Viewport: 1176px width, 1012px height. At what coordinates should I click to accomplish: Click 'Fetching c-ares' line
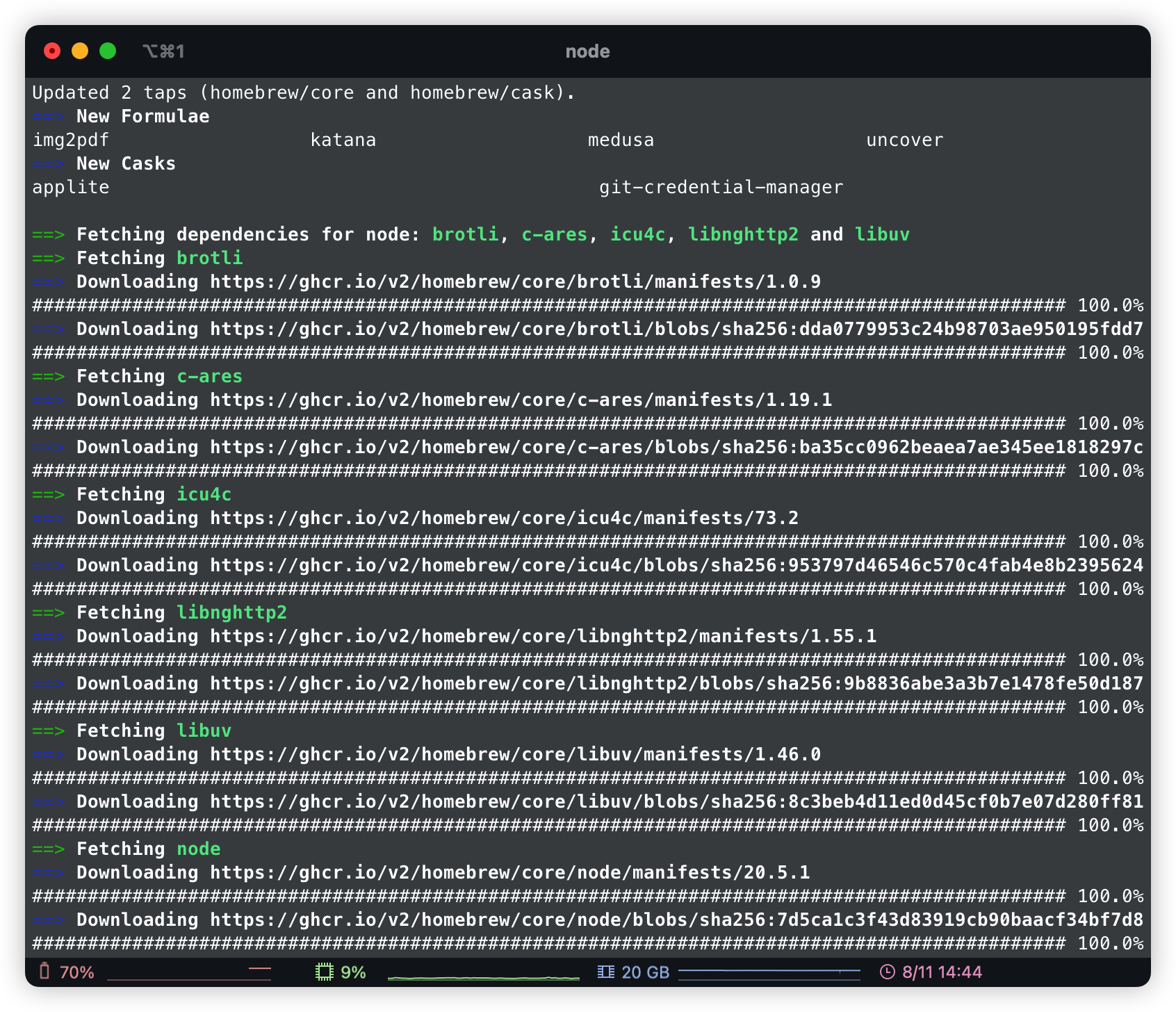pyautogui.click(x=138, y=376)
